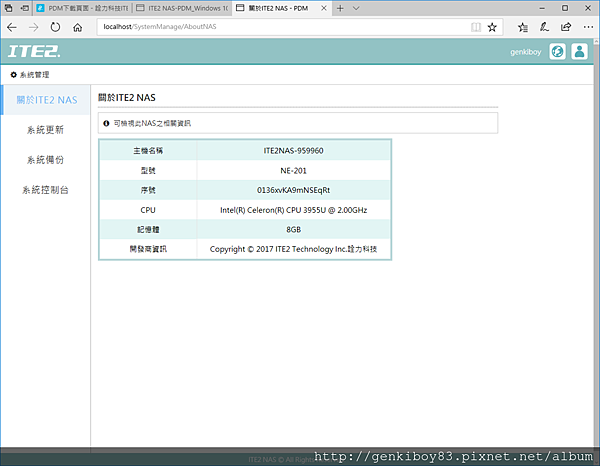Click hostname value ITE2NAS-959960
The width and height of the screenshot is (600, 466).
tap(293, 151)
